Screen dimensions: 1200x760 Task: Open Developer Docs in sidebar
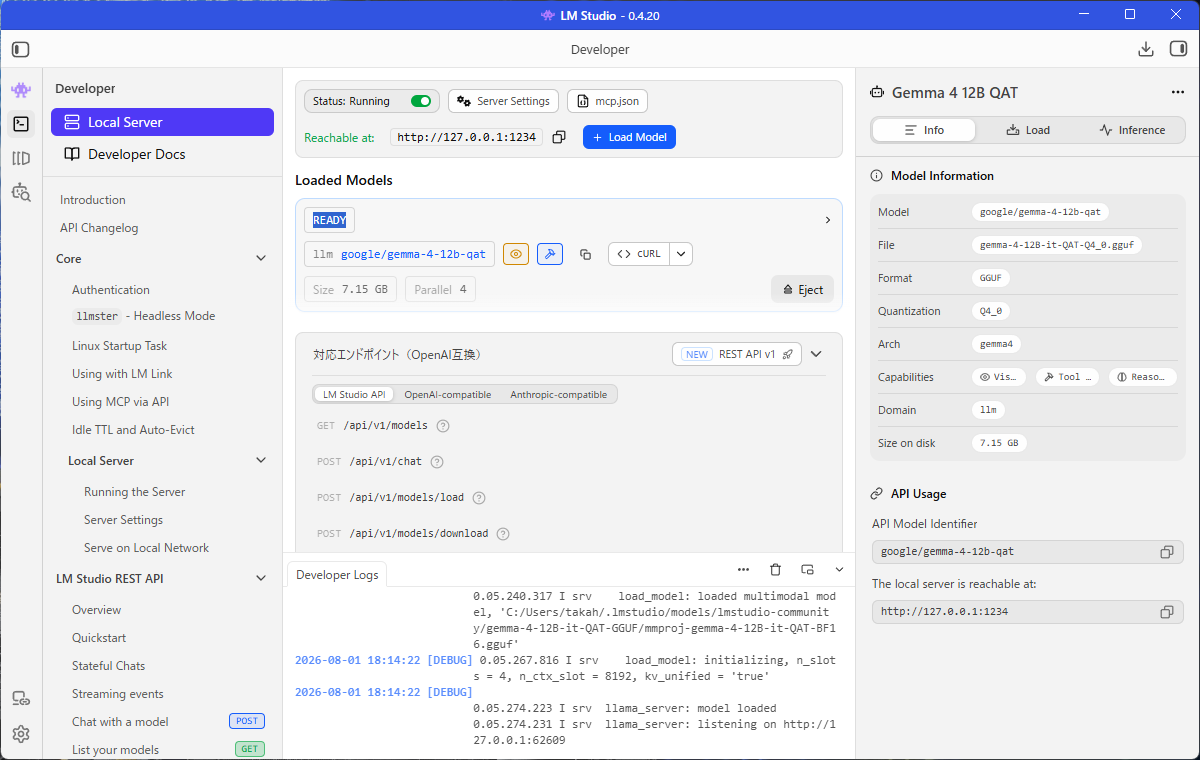point(162,154)
